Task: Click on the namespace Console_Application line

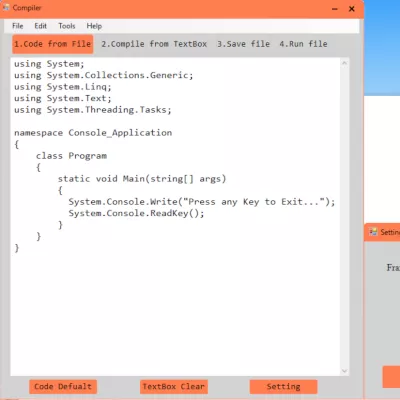Action: (93, 133)
